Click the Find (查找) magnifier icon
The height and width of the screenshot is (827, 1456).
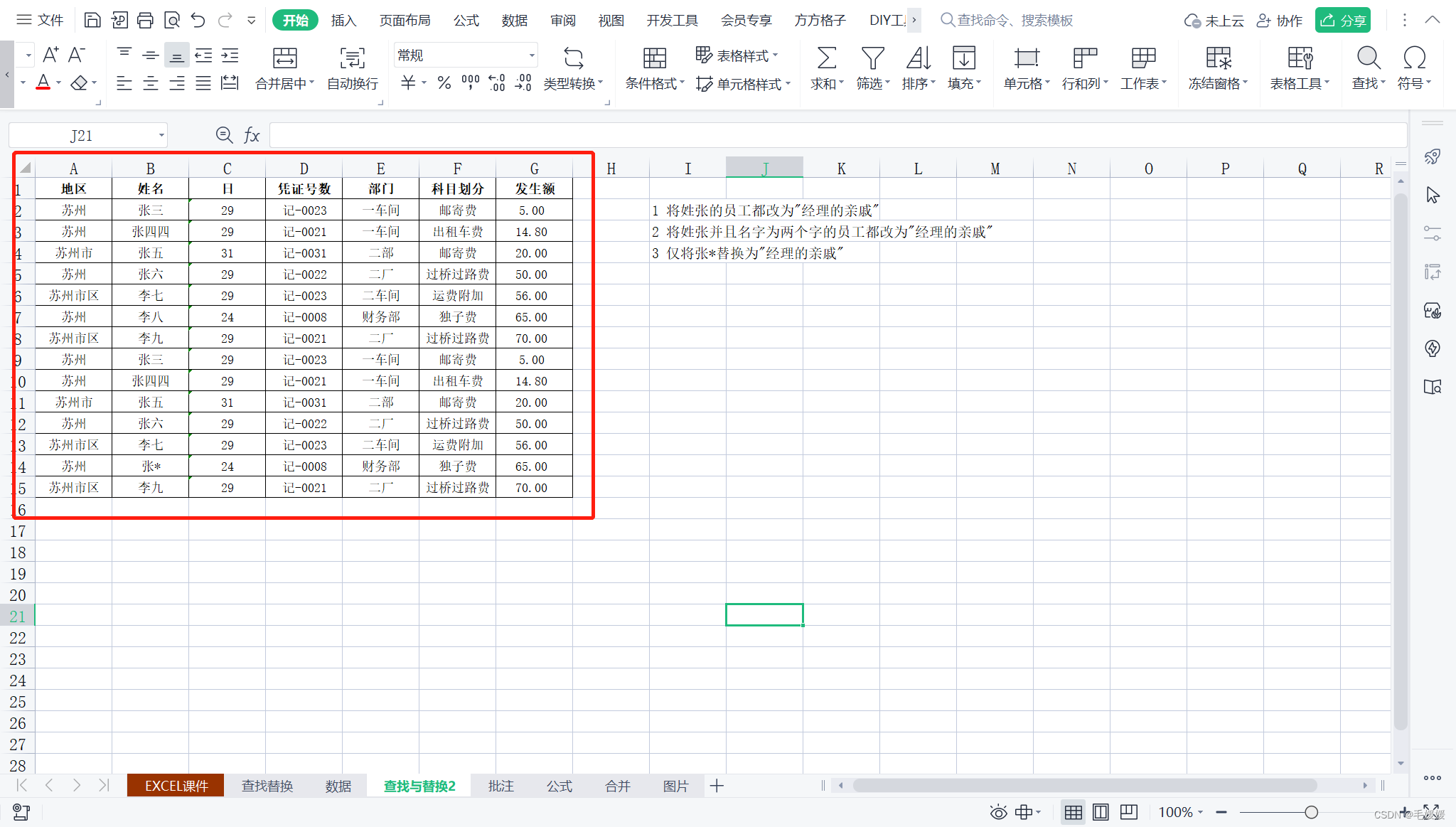coord(1368,58)
